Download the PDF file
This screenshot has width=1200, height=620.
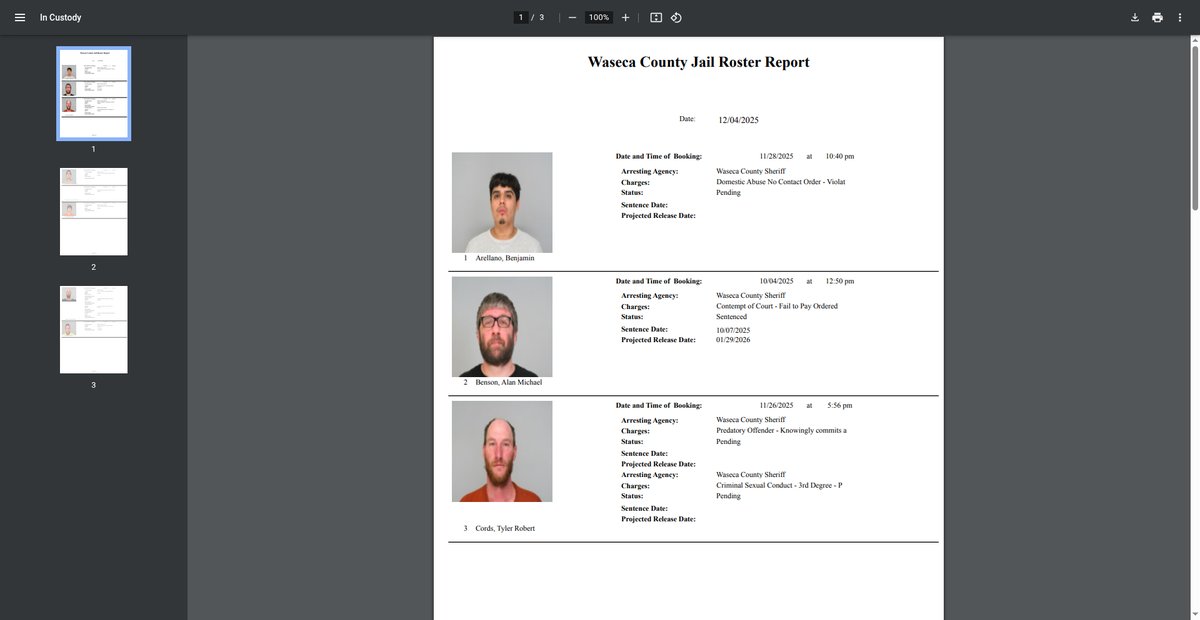(x=1135, y=17)
